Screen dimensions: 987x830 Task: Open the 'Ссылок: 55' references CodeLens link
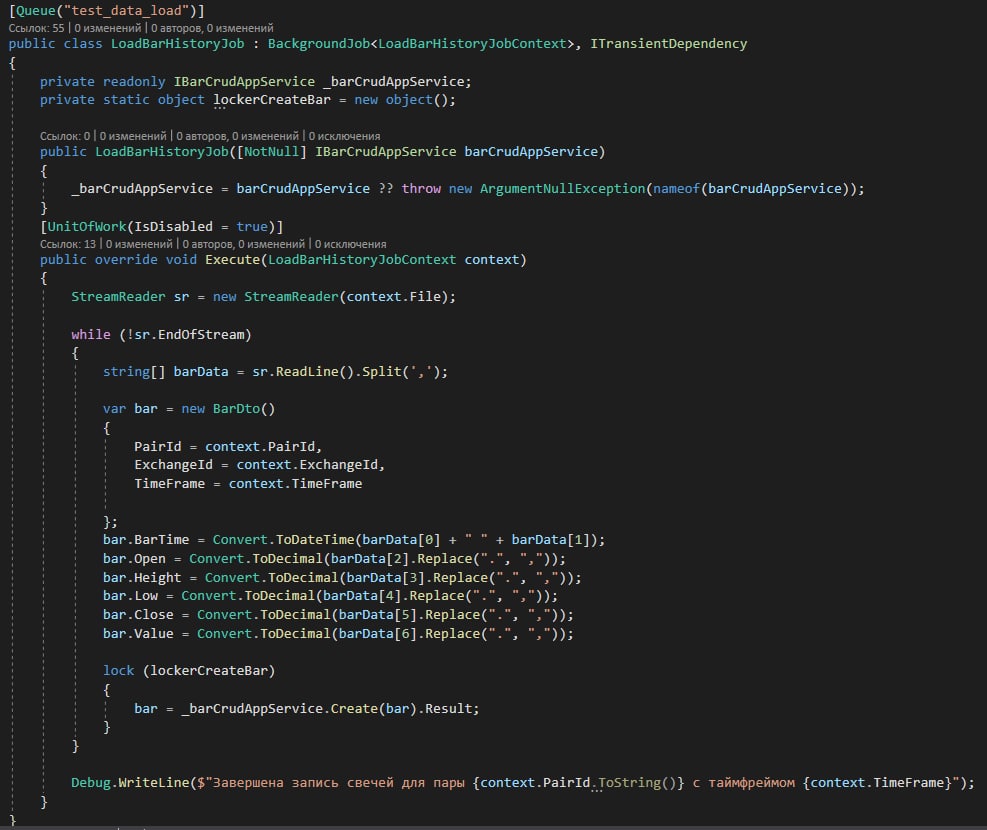(x=37, y=28)
